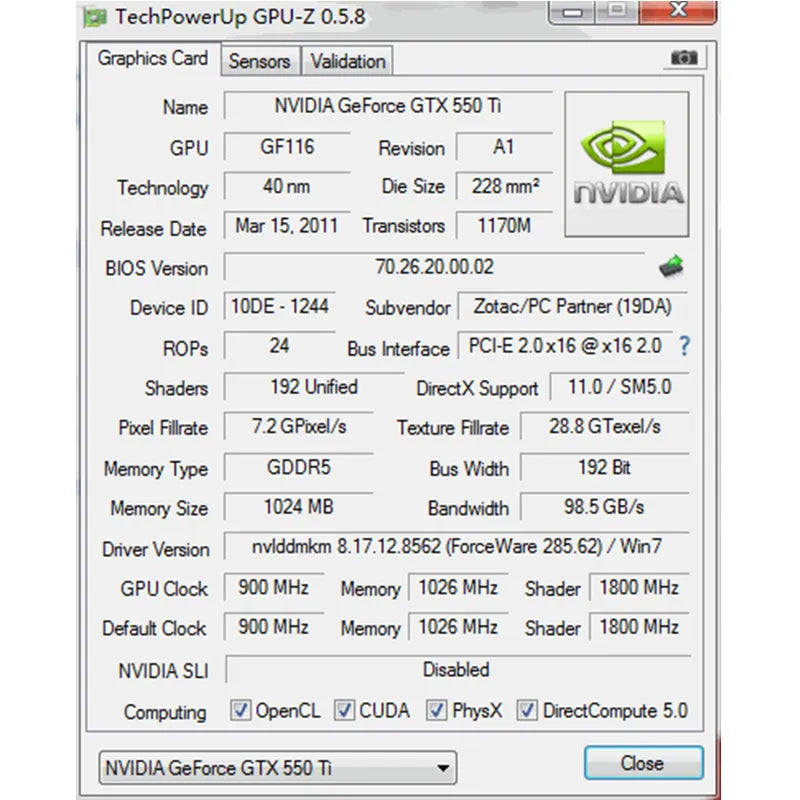
Task: Toggle the OpenCL checkbox
Action: click(x=240, y=710)
